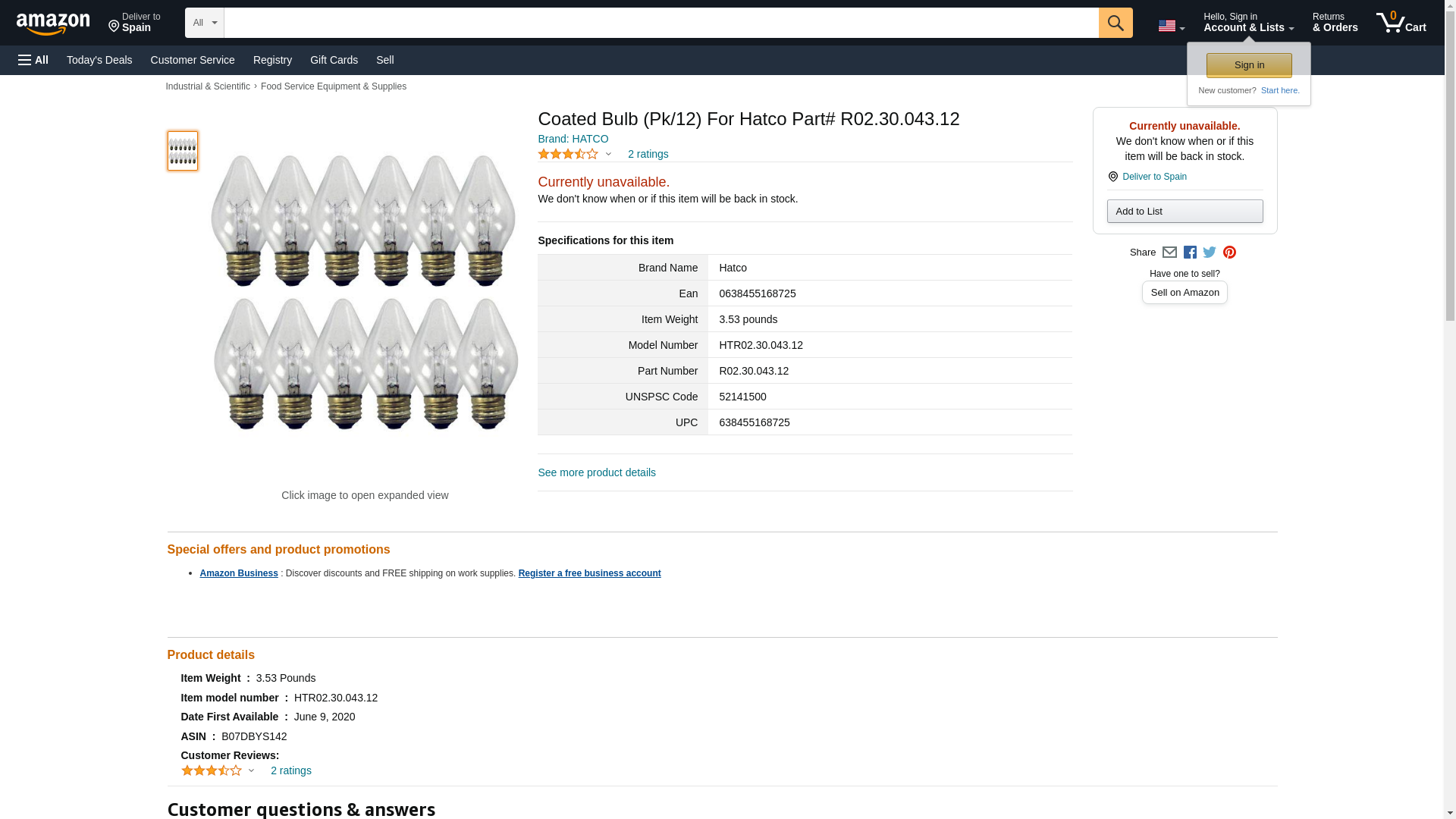Focus the Amazon search text field
The image size is (1456, 819).
[661, 23]
